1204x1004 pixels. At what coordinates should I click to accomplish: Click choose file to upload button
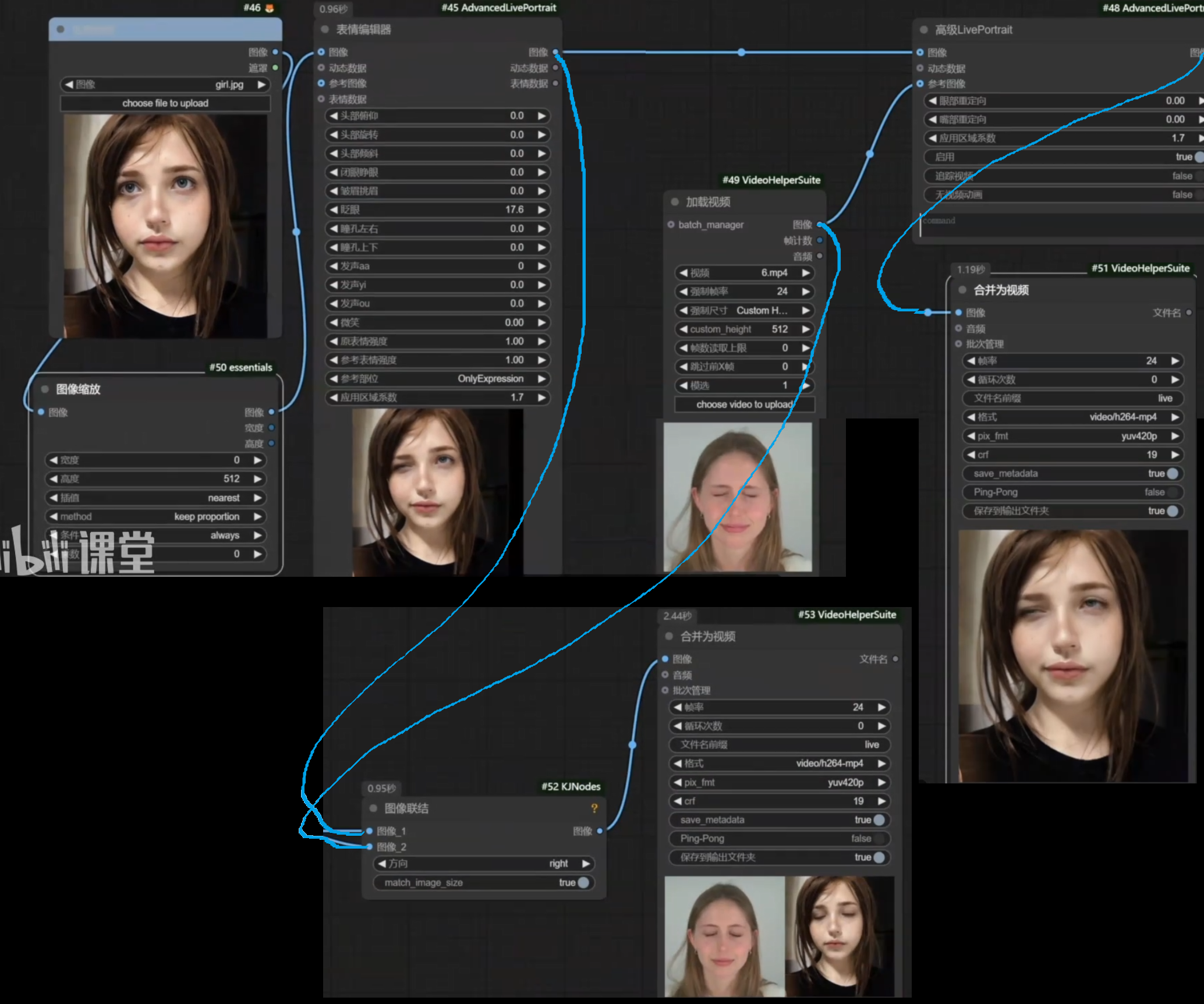coord(165,103)
